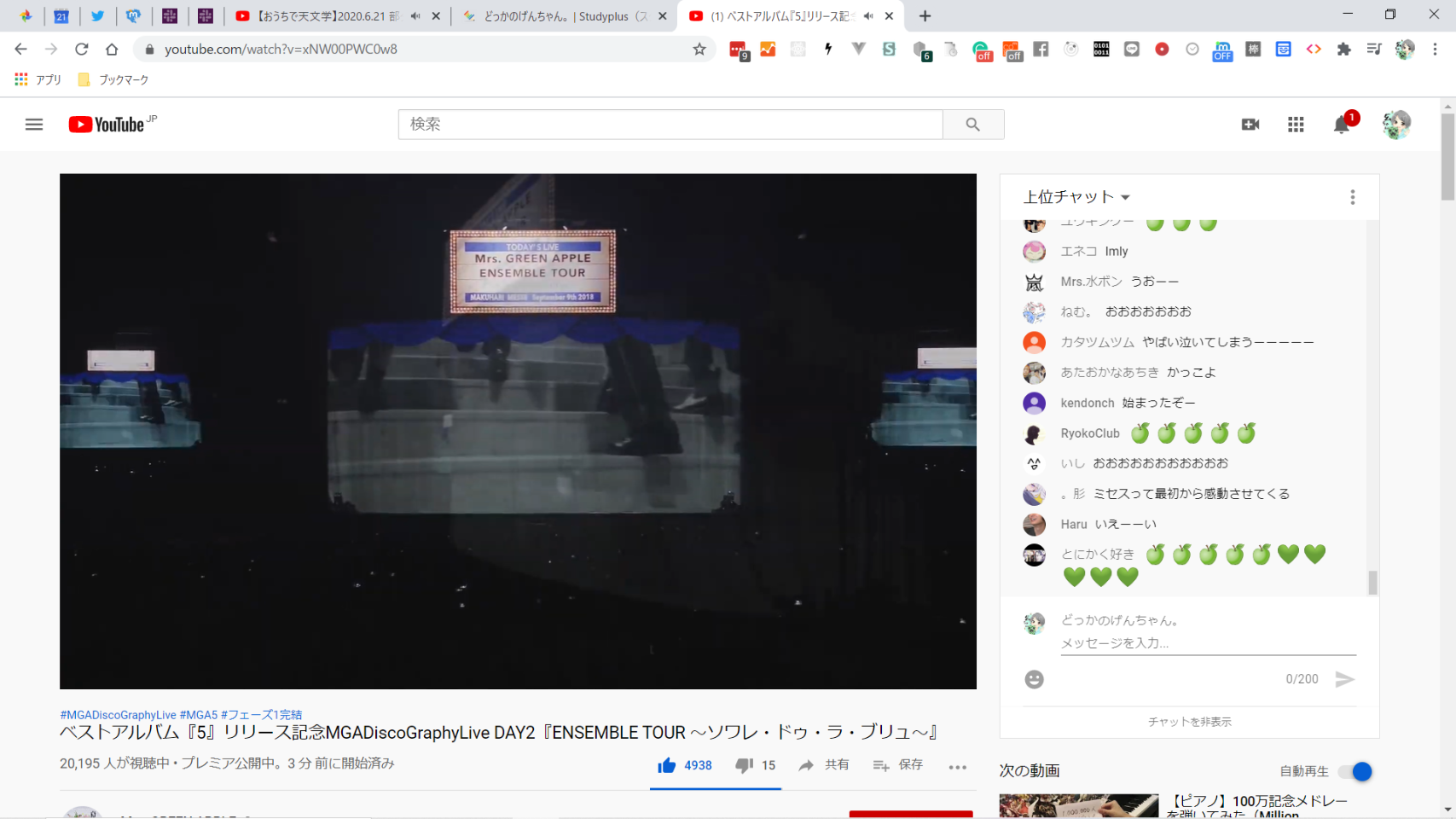
Task: Open the YouTube apps grid
Action: (x=1296, y=125)
